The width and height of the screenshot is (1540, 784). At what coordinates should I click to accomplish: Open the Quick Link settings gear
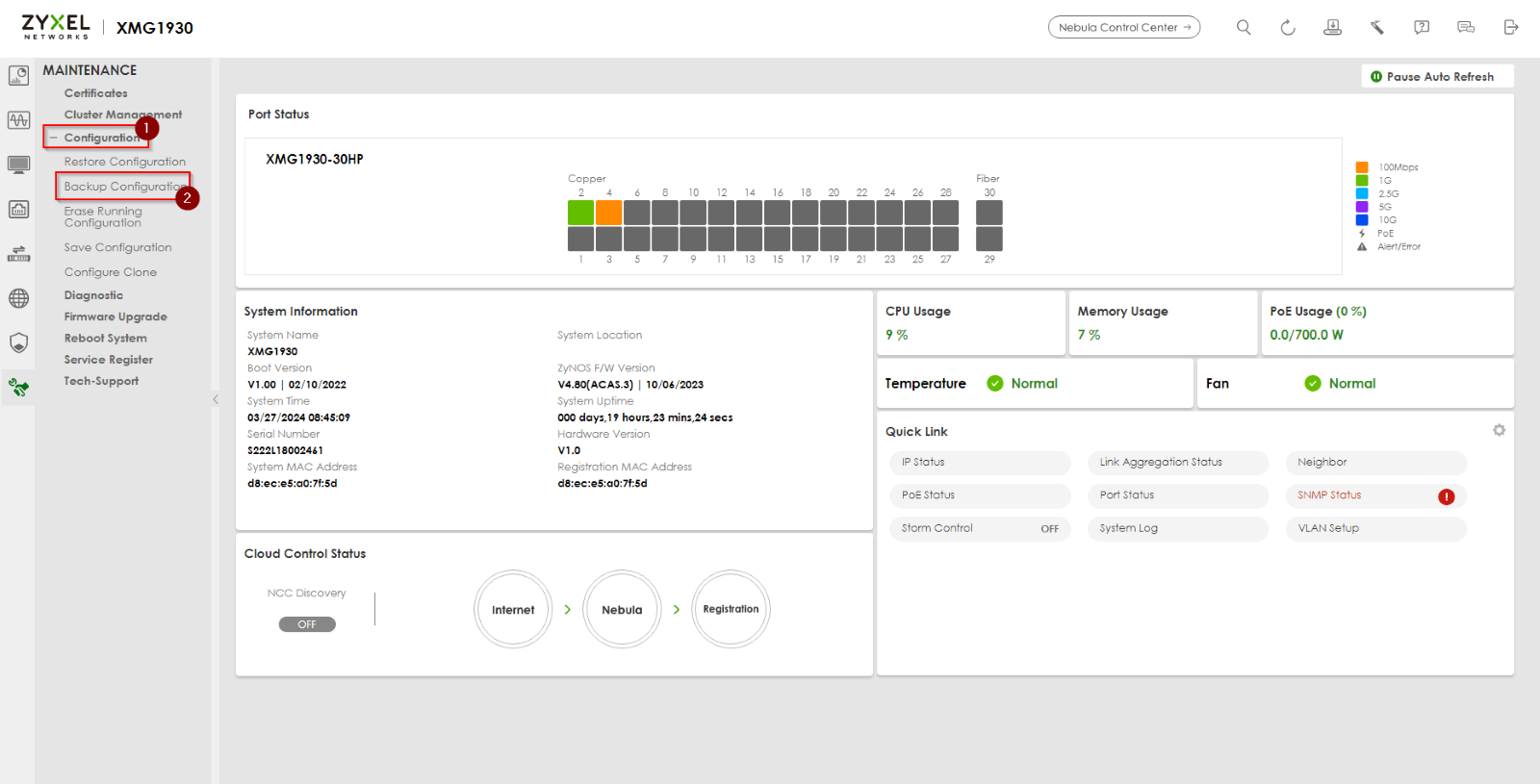[1499, 430]
